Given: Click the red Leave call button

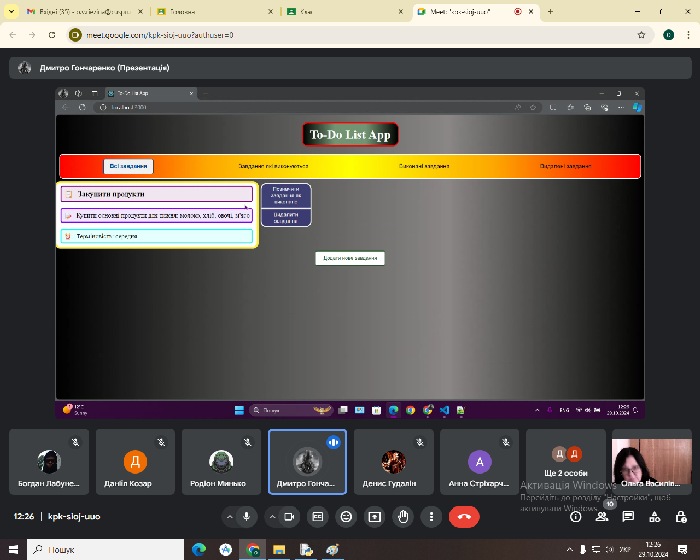Looking at the screenshot, I should point(463,517).
